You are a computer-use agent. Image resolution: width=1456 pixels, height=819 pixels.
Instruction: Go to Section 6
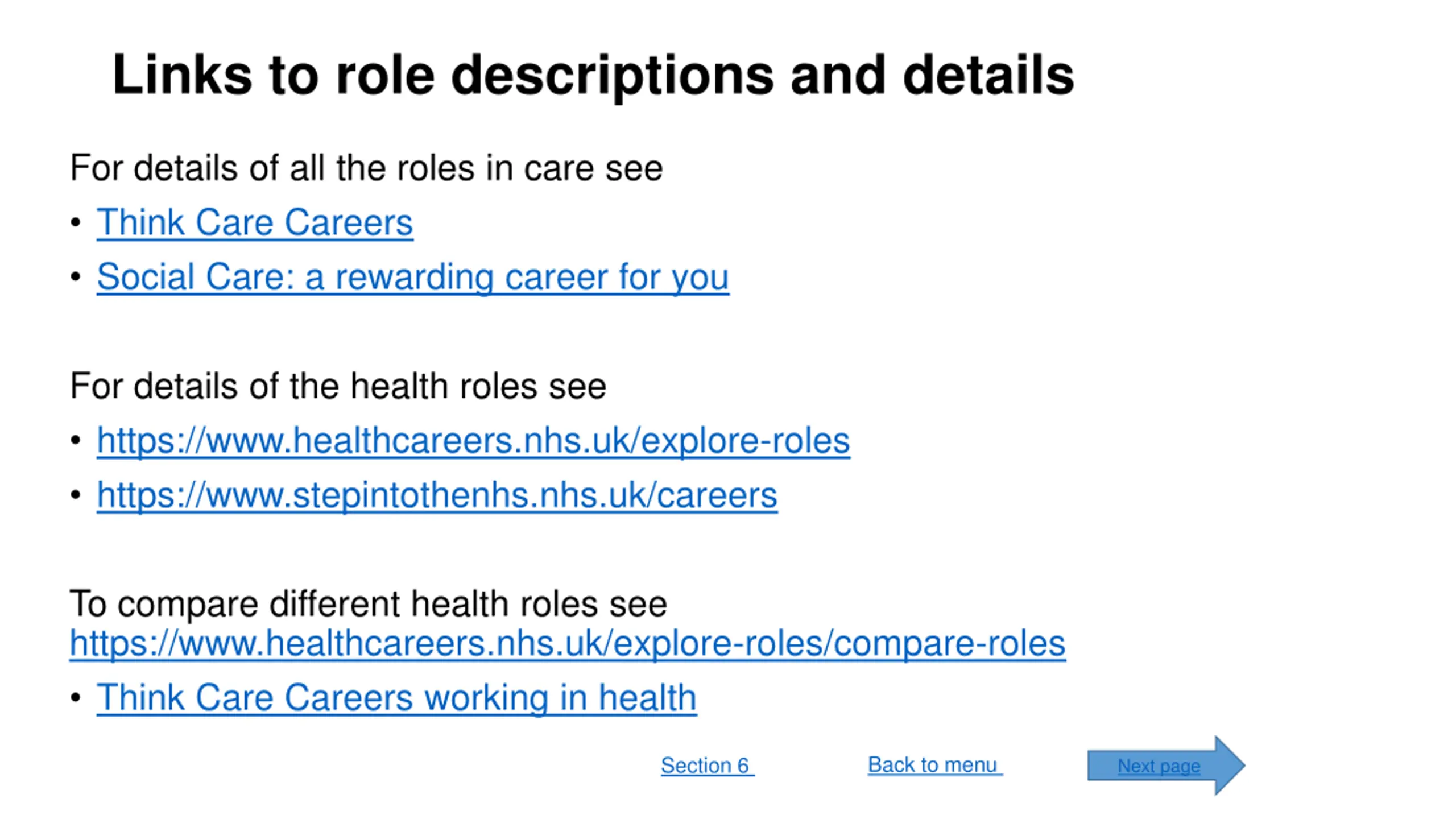[708, 766]
